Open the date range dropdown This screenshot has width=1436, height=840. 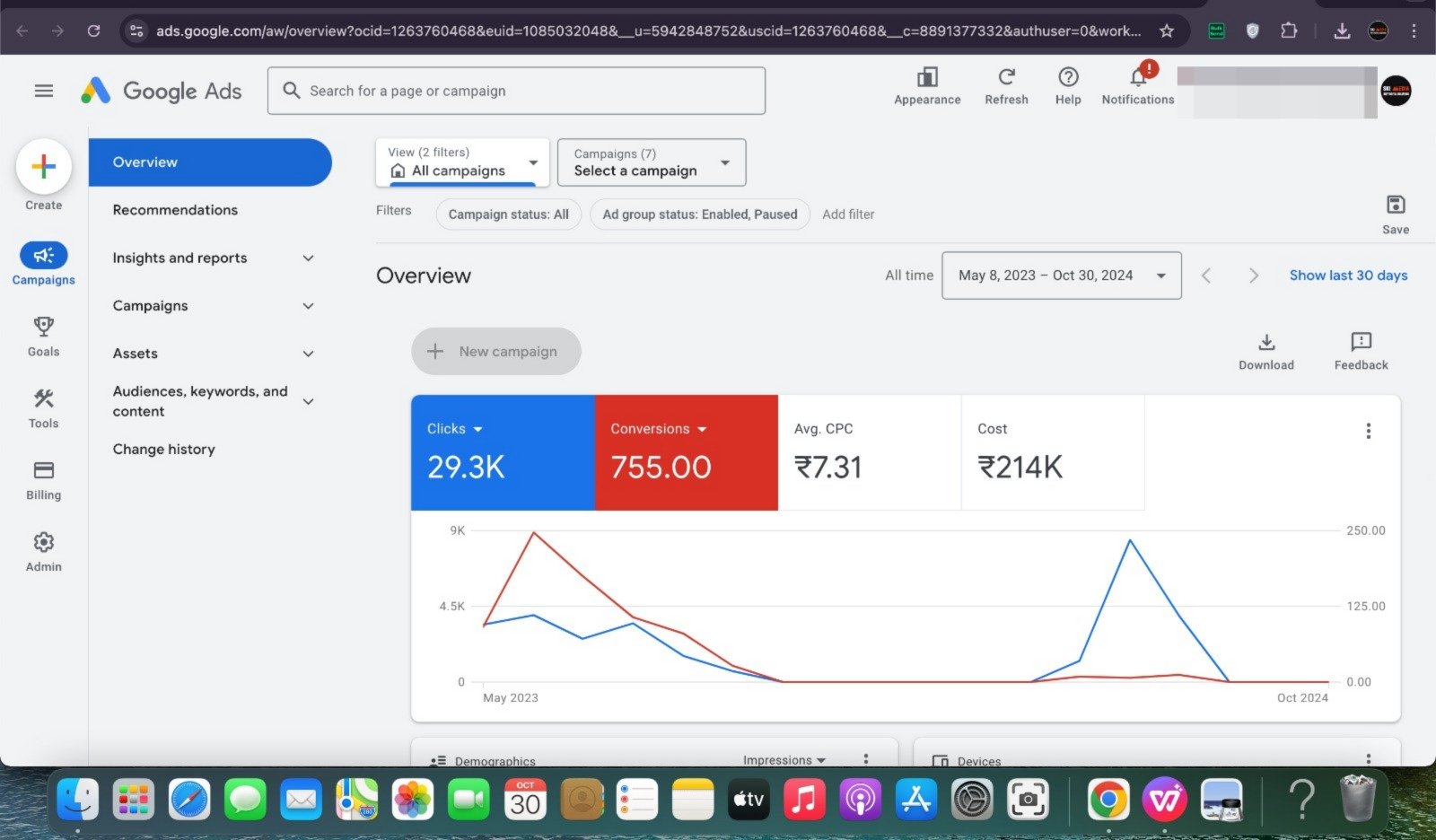coord(1061,276)
